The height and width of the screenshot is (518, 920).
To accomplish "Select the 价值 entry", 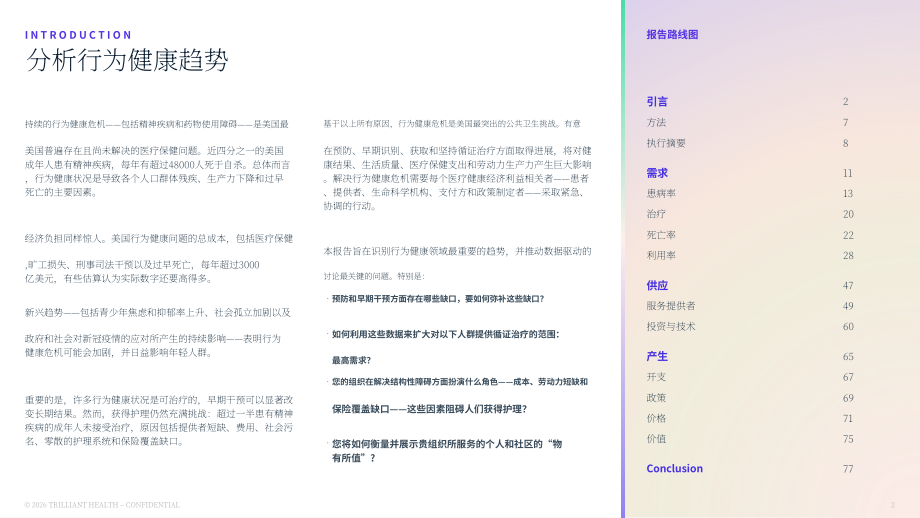I will [656, 439].
